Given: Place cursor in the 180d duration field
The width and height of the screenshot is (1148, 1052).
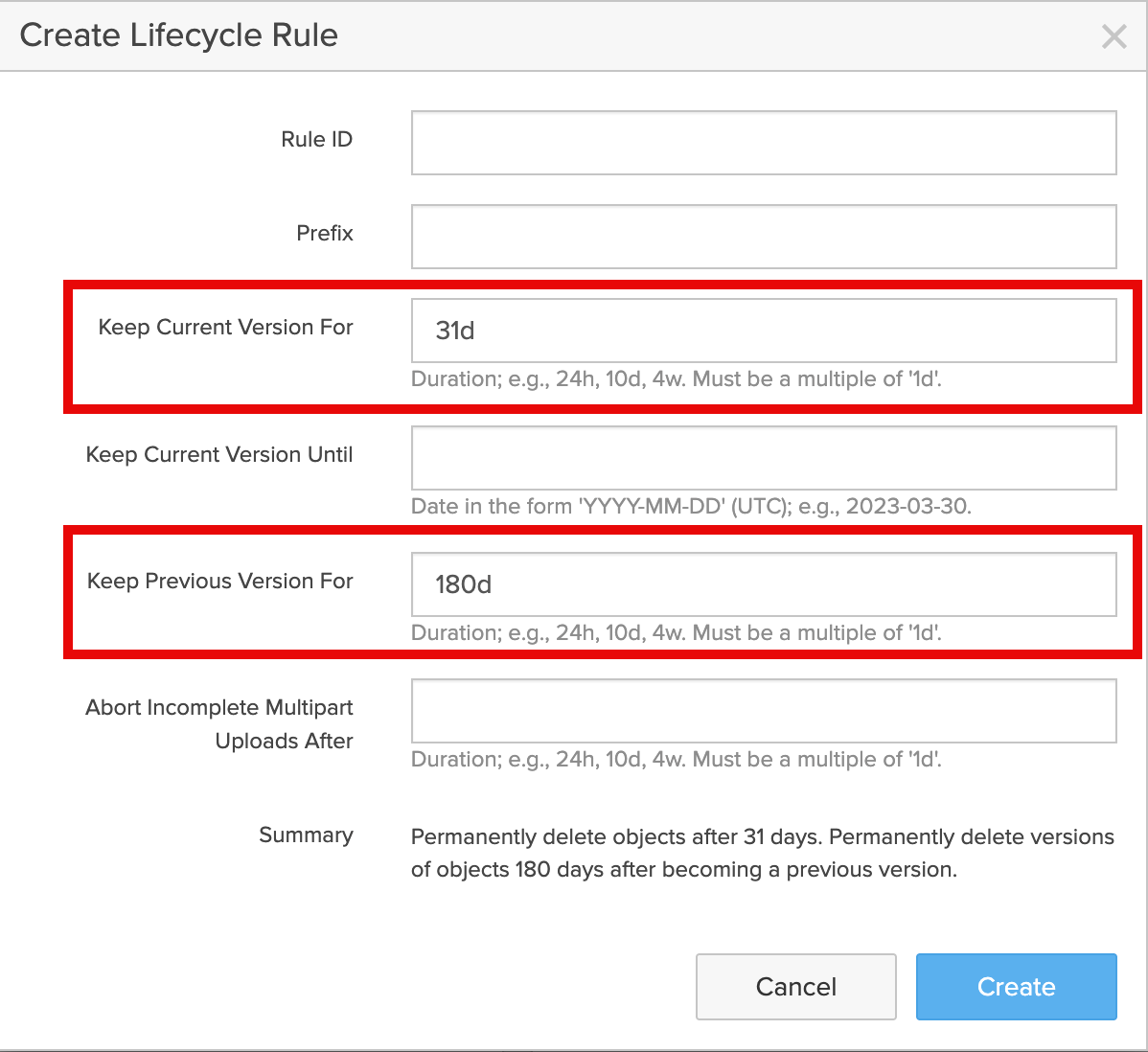Looking at the screenshot, I should pyautogui.click(x=763, y=584).
